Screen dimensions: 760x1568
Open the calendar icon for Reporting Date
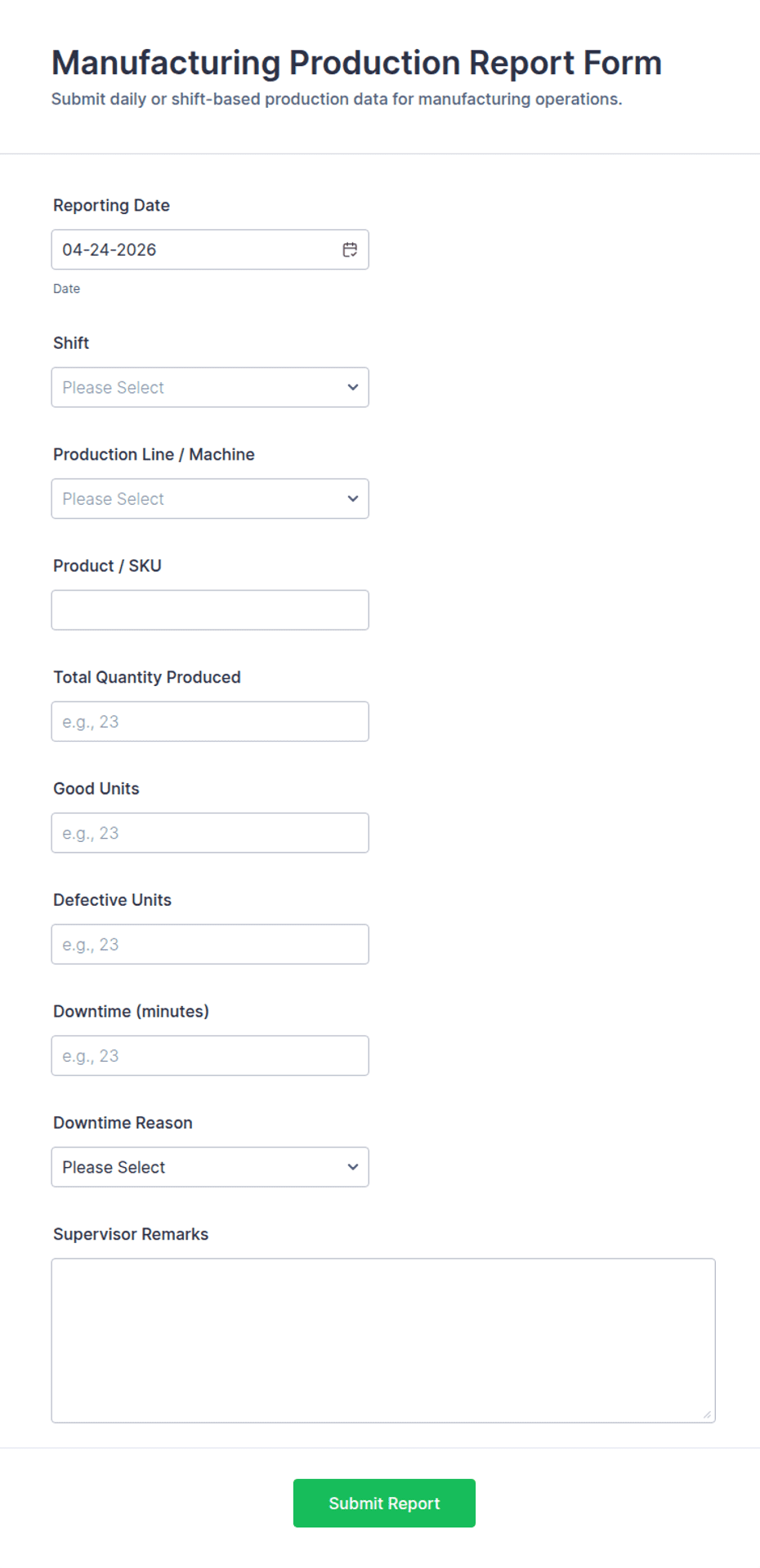(x=350, y=249)
